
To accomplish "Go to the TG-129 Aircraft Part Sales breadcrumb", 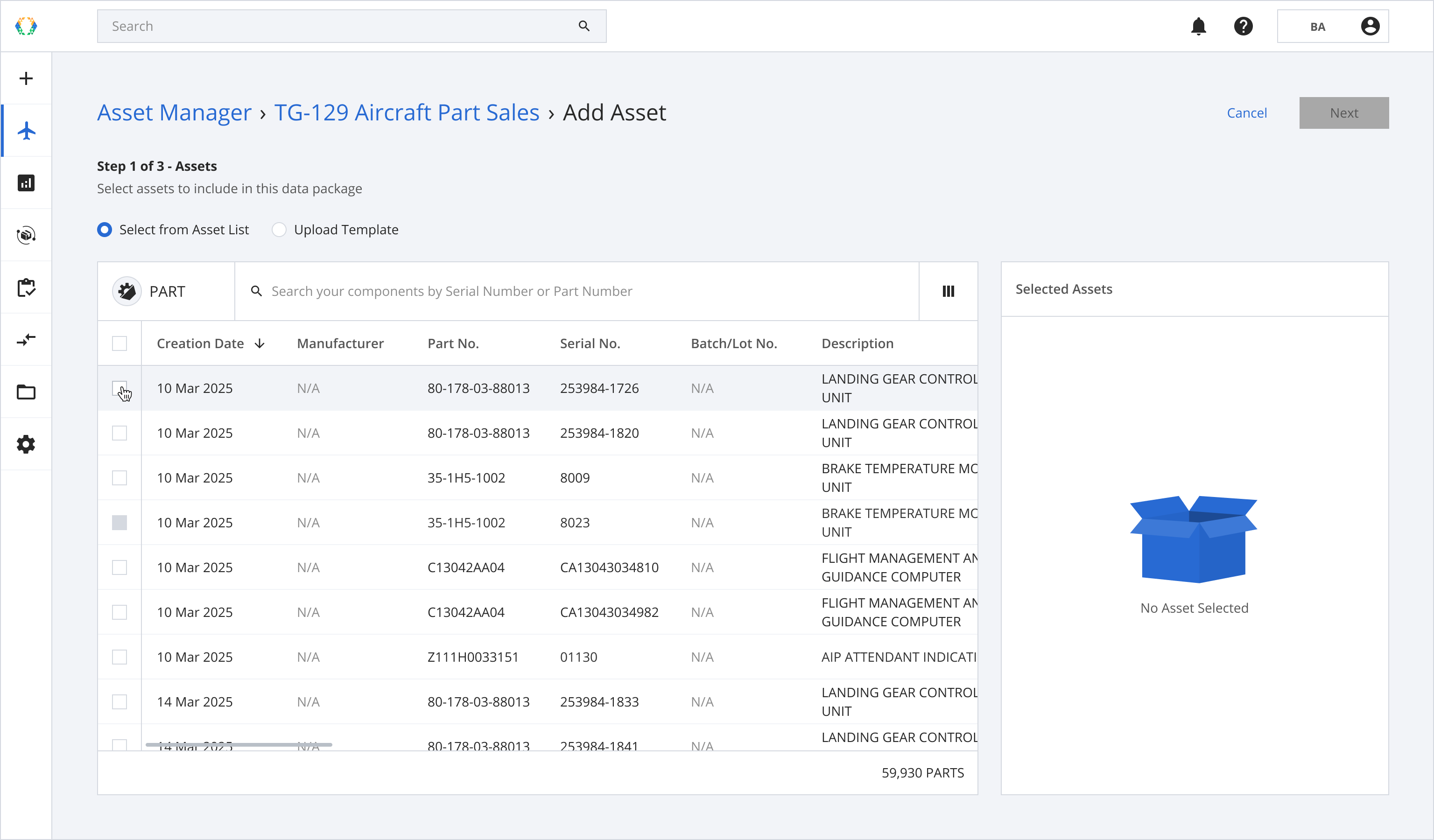I will (x=406, y=112).
